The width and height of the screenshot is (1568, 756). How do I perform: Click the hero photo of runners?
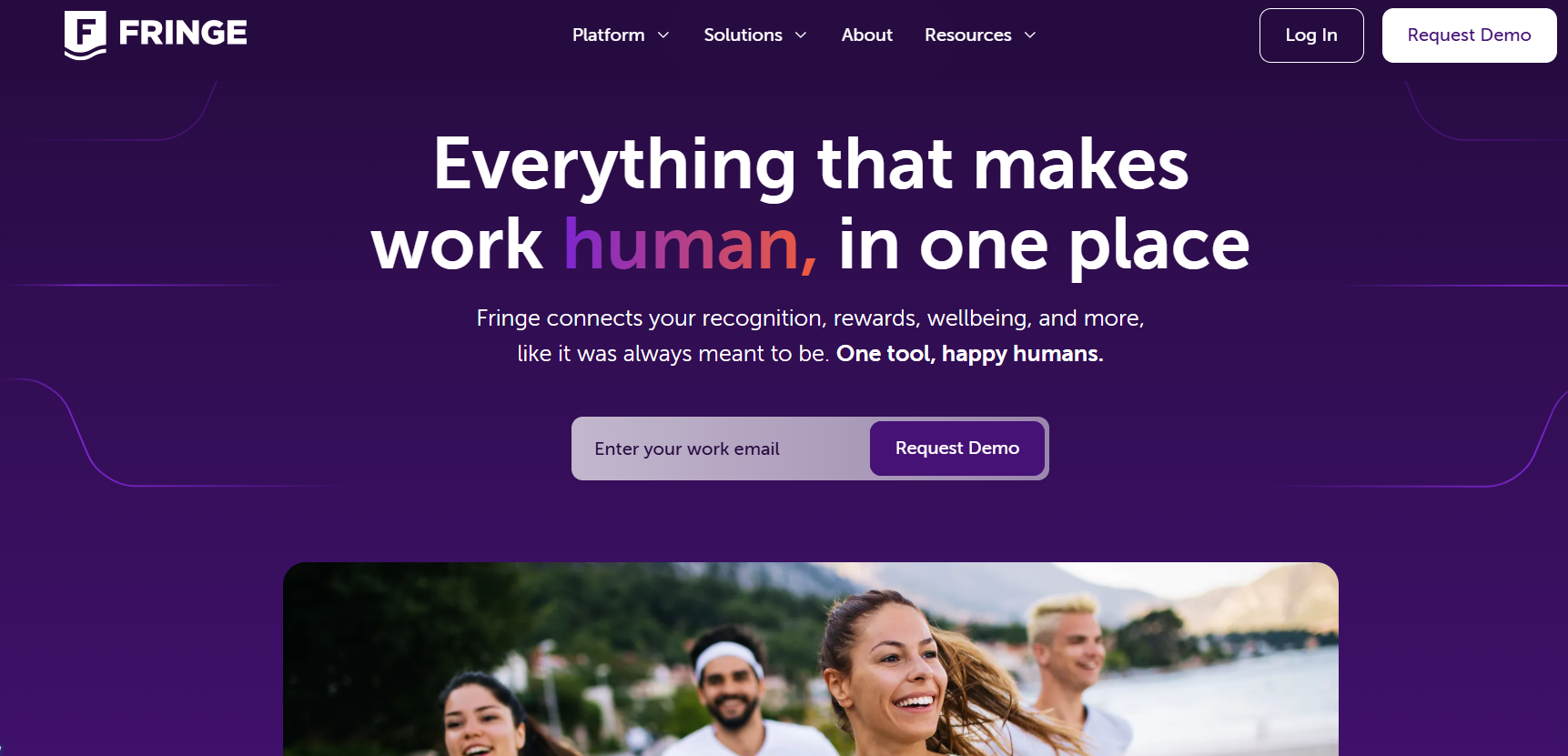tap(810, 659)
